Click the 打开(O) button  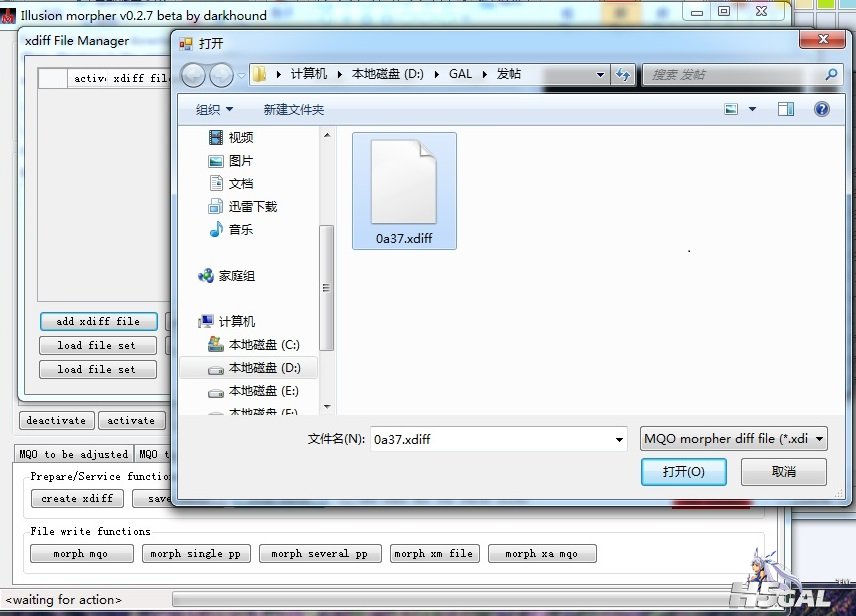[683, 472]
